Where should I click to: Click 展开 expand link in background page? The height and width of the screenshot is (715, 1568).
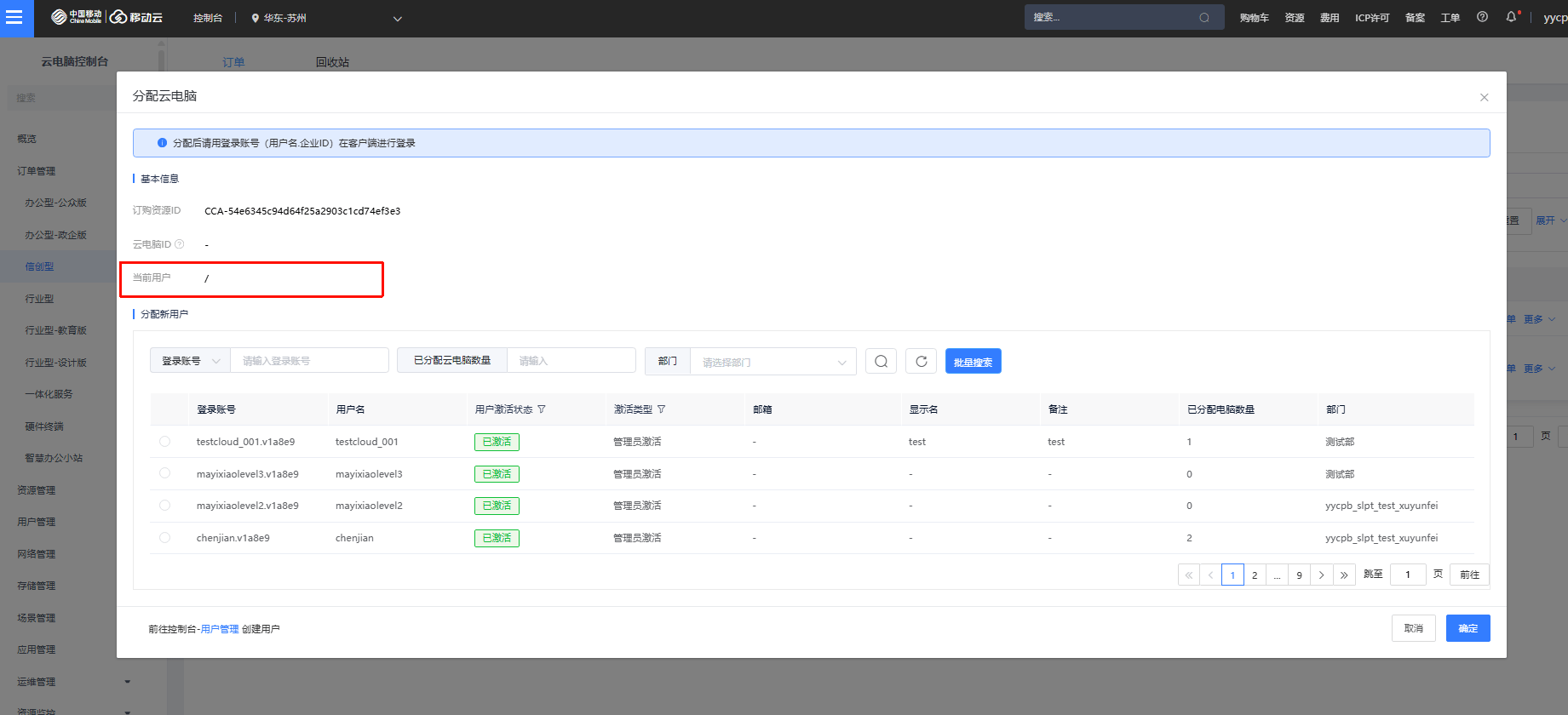1550,220
